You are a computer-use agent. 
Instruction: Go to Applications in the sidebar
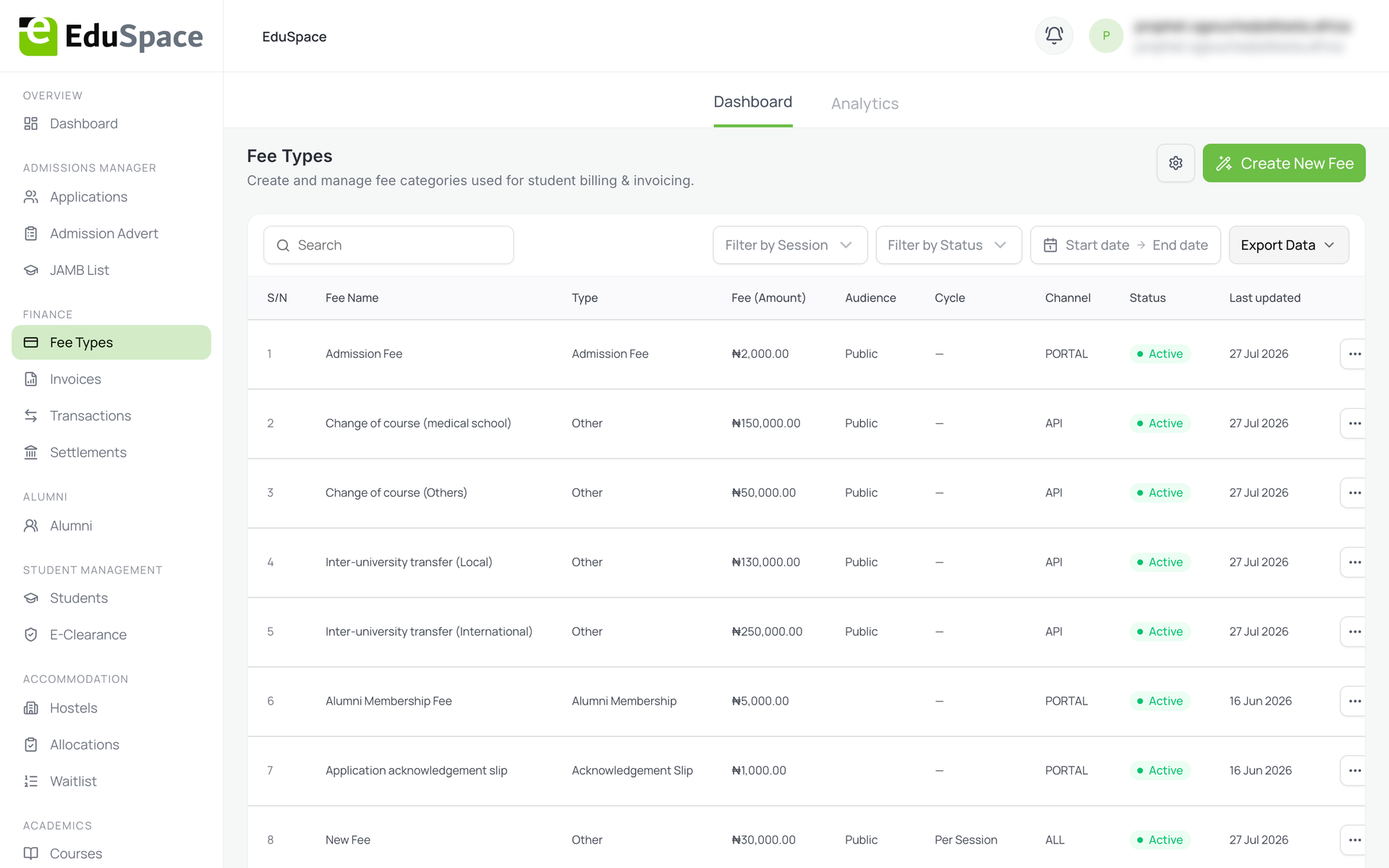click(x=111, y=197)
